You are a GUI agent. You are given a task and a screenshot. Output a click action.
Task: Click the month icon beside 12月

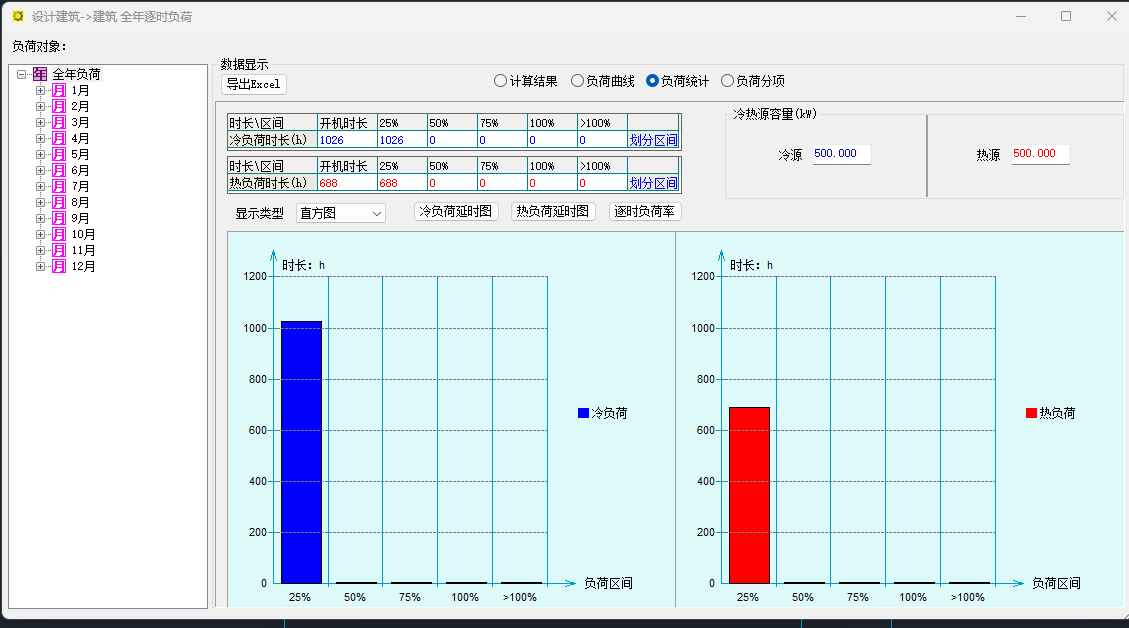coord(58,266)
